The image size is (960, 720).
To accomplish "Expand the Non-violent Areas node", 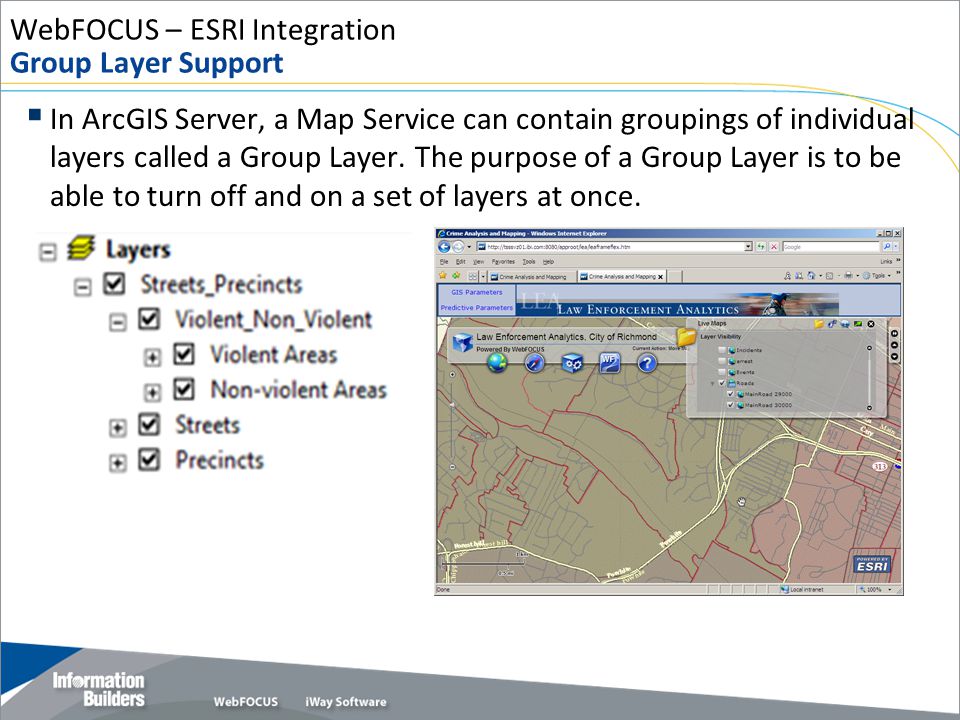I will point(152,392).
